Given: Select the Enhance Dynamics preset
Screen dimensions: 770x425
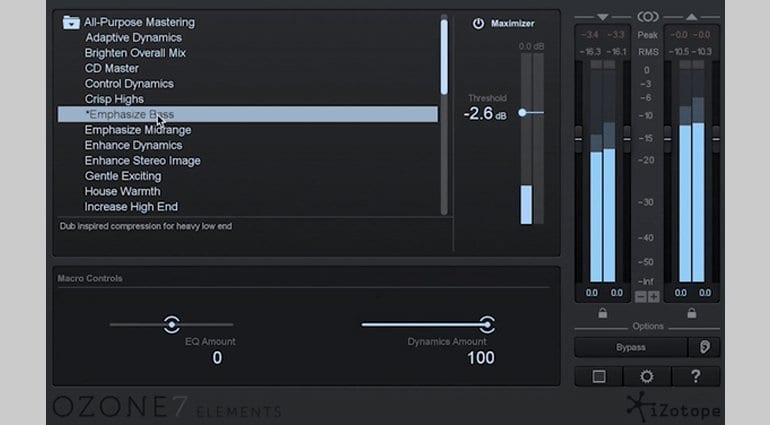Looking at the screenshot, I should [x=133, y=145].
